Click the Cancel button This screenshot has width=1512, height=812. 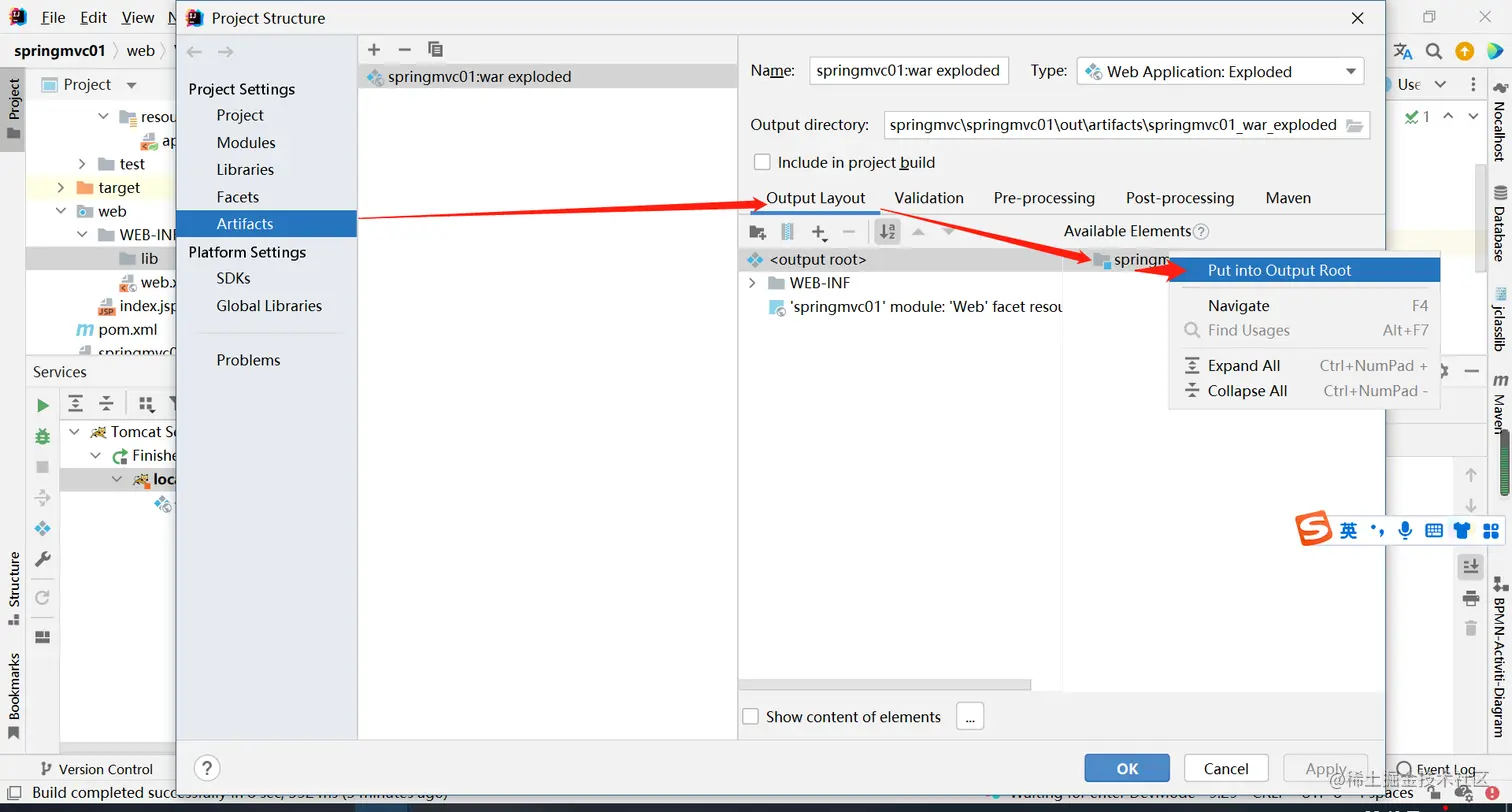point(1226,768)
